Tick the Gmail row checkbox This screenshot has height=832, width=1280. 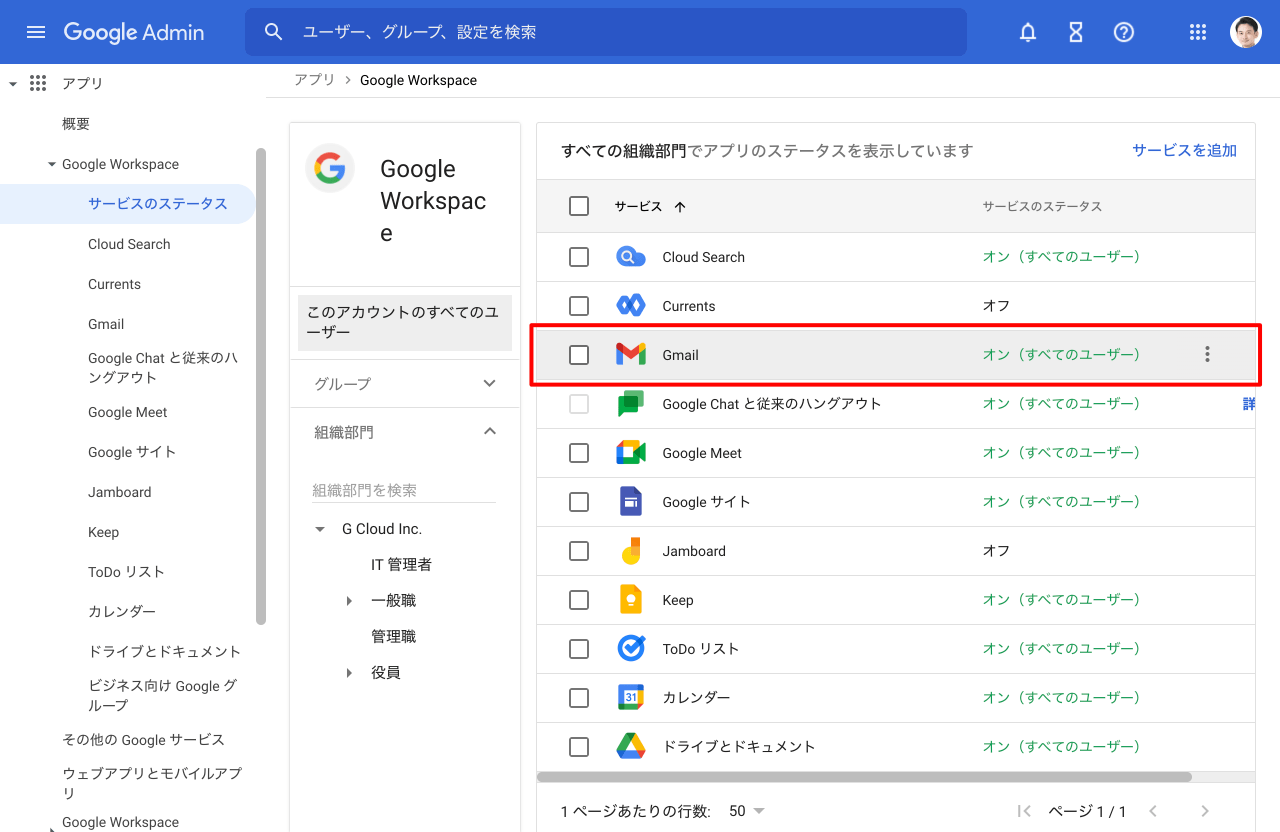pos(579,355)
